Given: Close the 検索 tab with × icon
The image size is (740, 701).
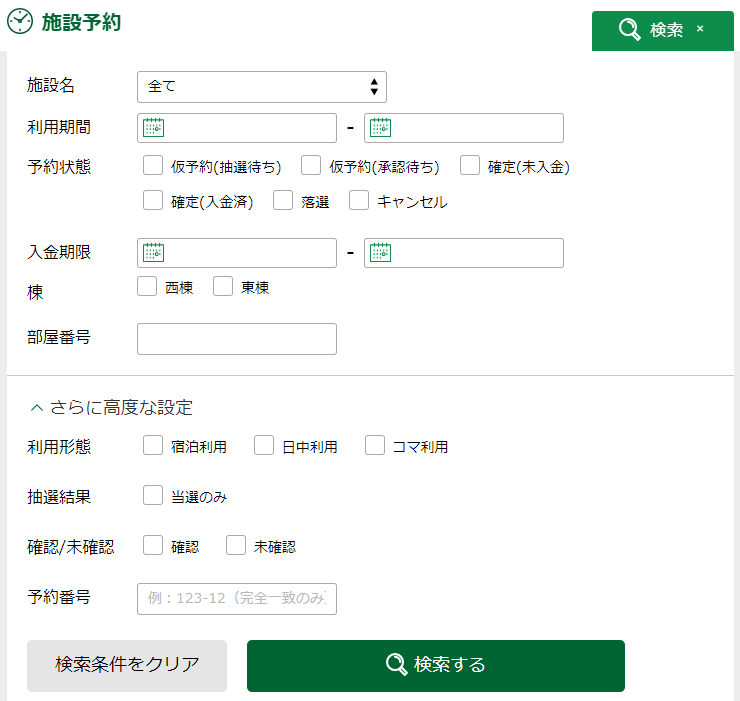Looking at the screenshot, I should pos(700,30).
